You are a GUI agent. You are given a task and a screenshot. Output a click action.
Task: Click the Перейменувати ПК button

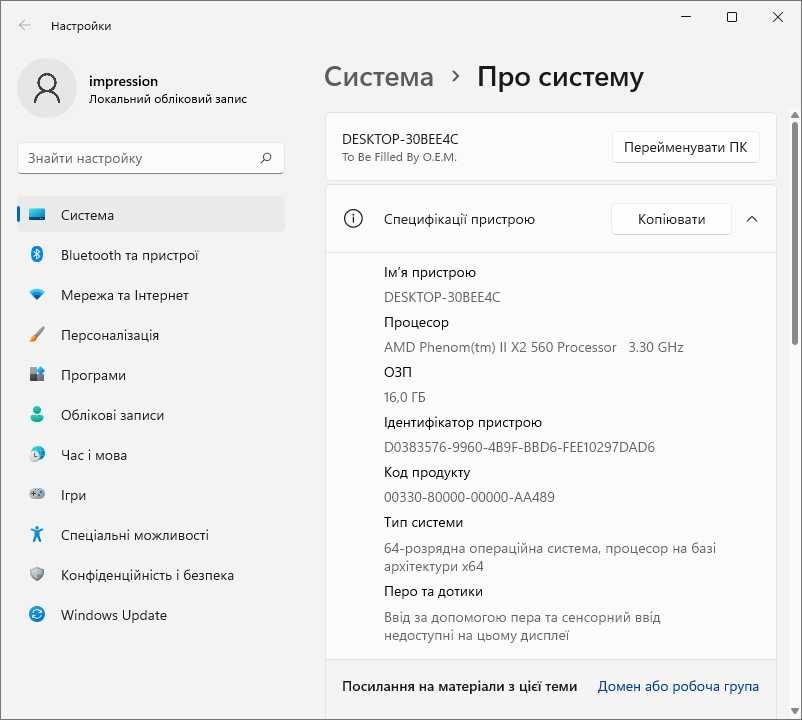click(685, 147)
